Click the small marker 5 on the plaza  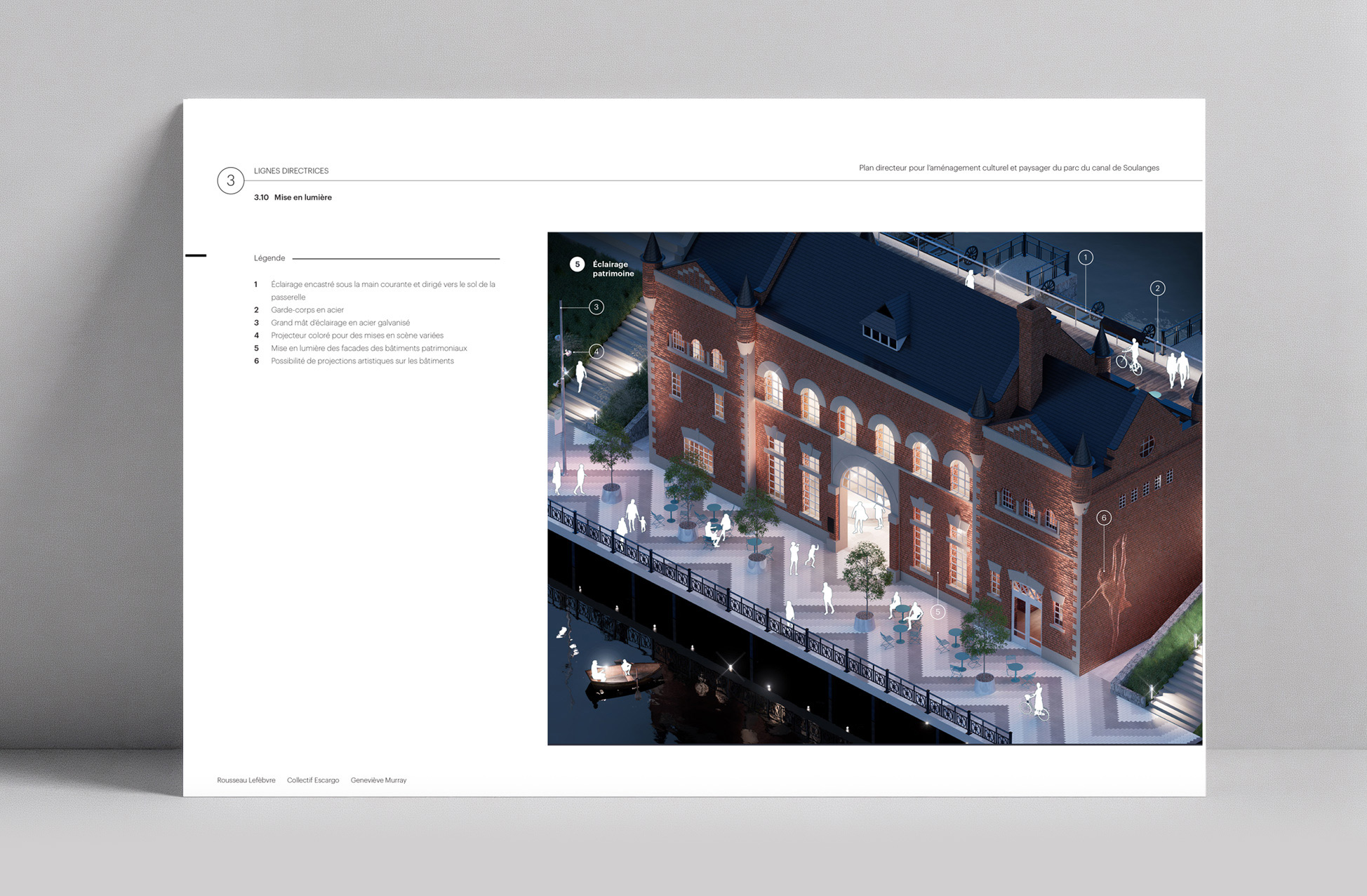tap(938, 612)
